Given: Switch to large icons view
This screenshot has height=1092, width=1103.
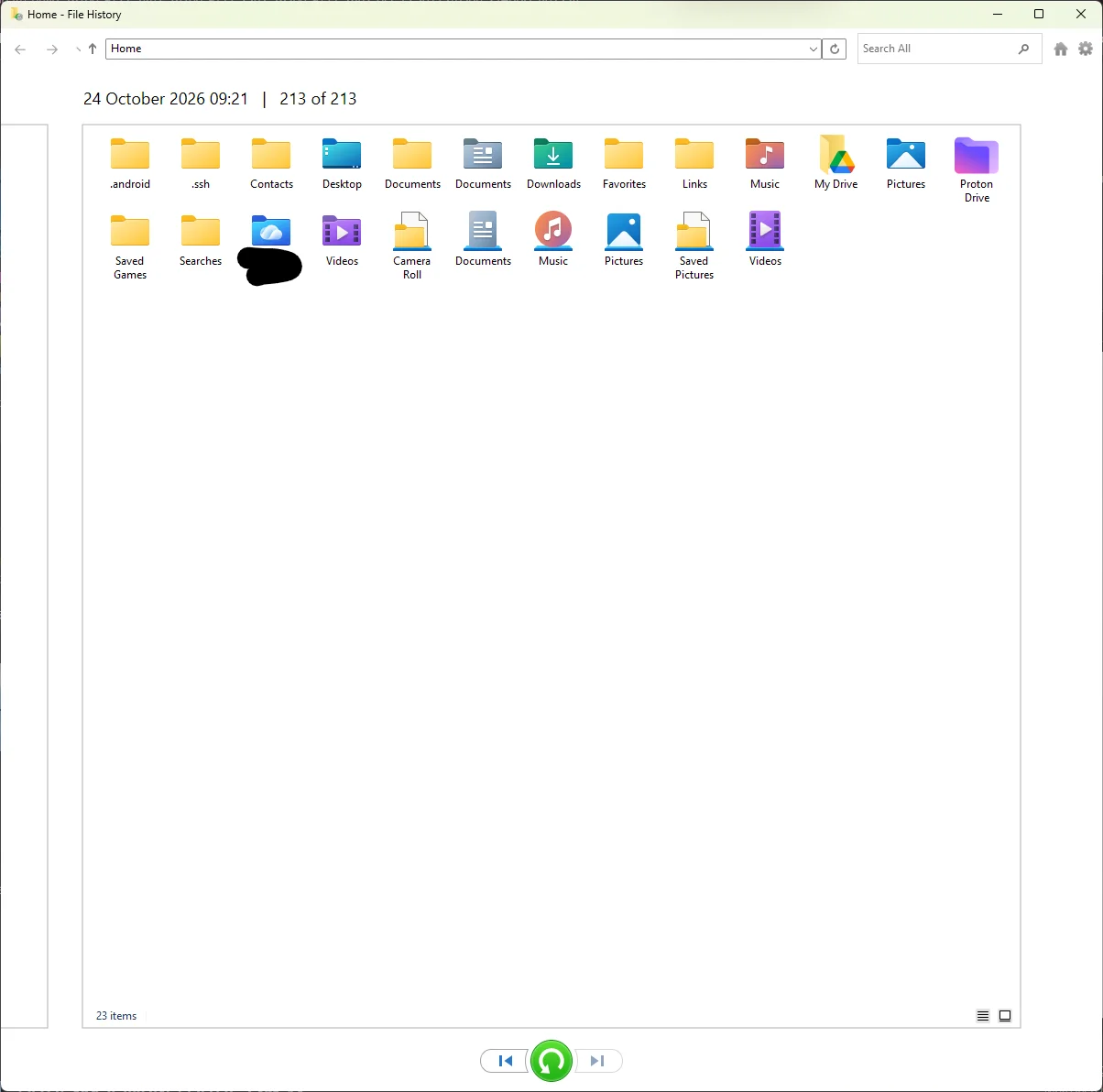Looking at the screenshot, I should (1005, 1016).
